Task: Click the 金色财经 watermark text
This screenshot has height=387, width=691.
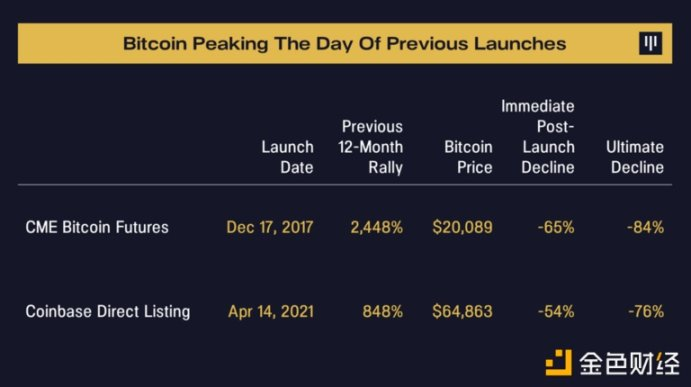Action: coord(629,363)
